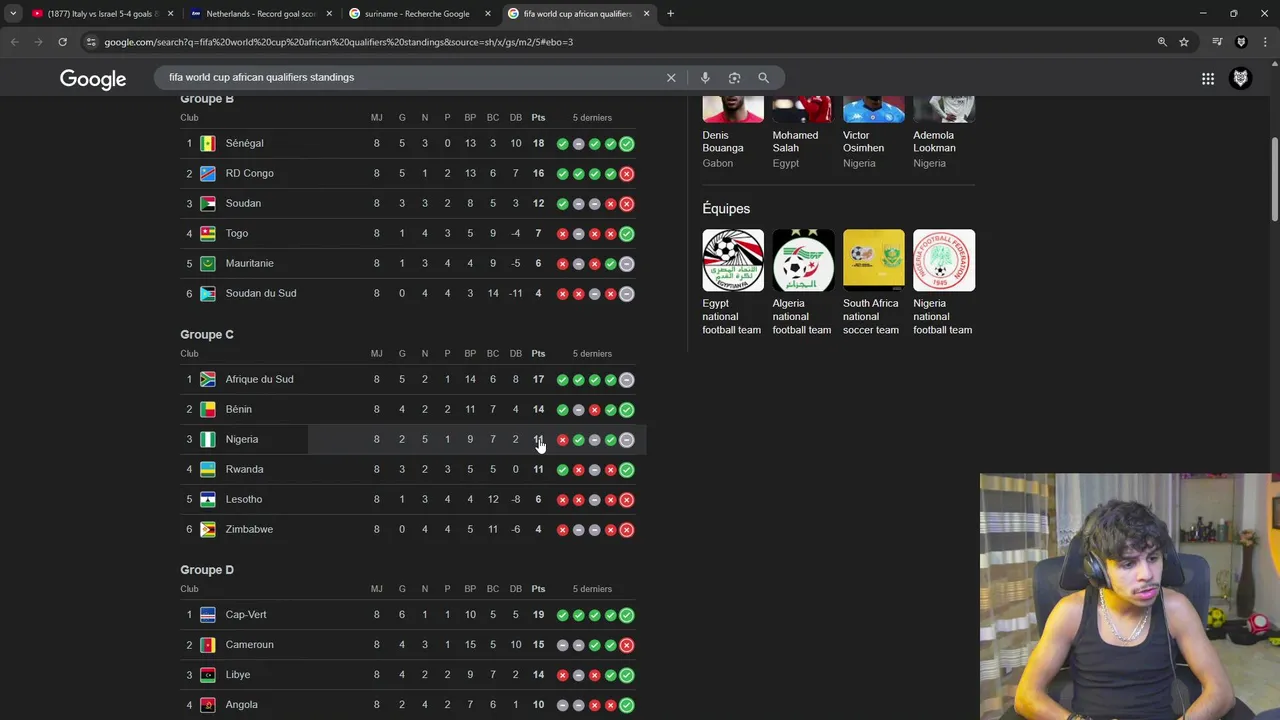Close the fifa world cup qualifiers tab
This screenshot has width=1280, height=720.
[x=646, y=14]
